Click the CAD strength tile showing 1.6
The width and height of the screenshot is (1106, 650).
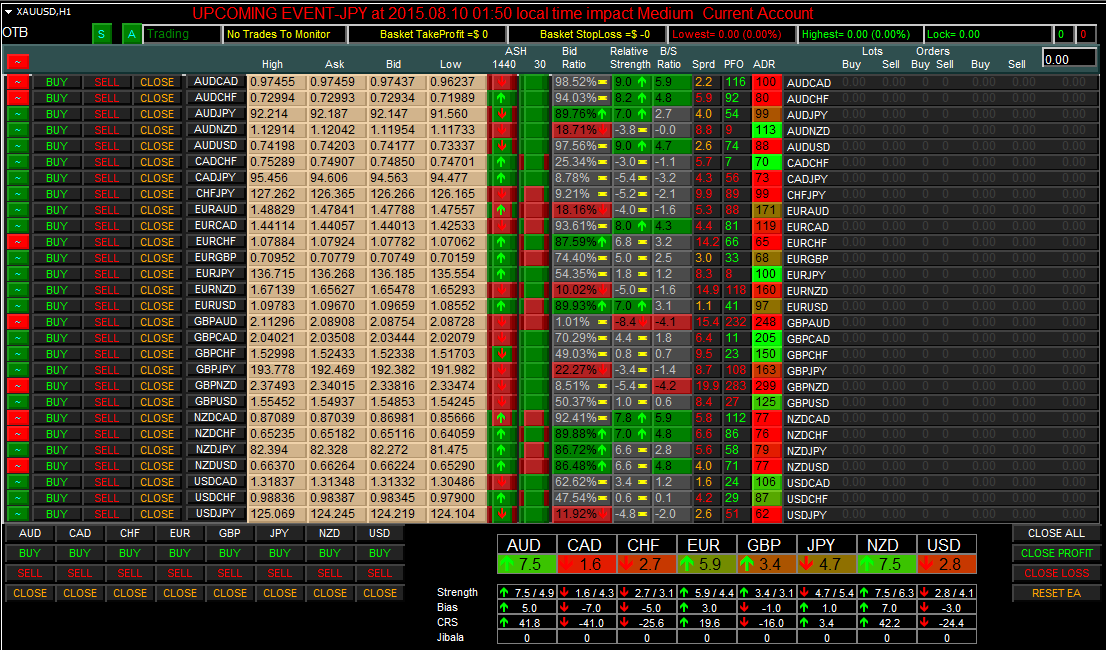point(587,564)
